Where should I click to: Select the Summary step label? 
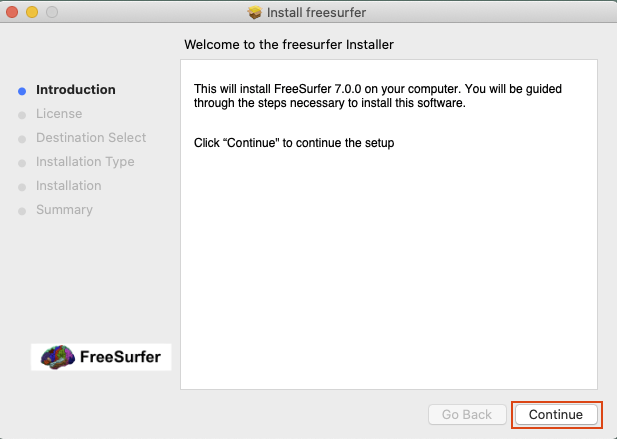[x=64, y=210]
